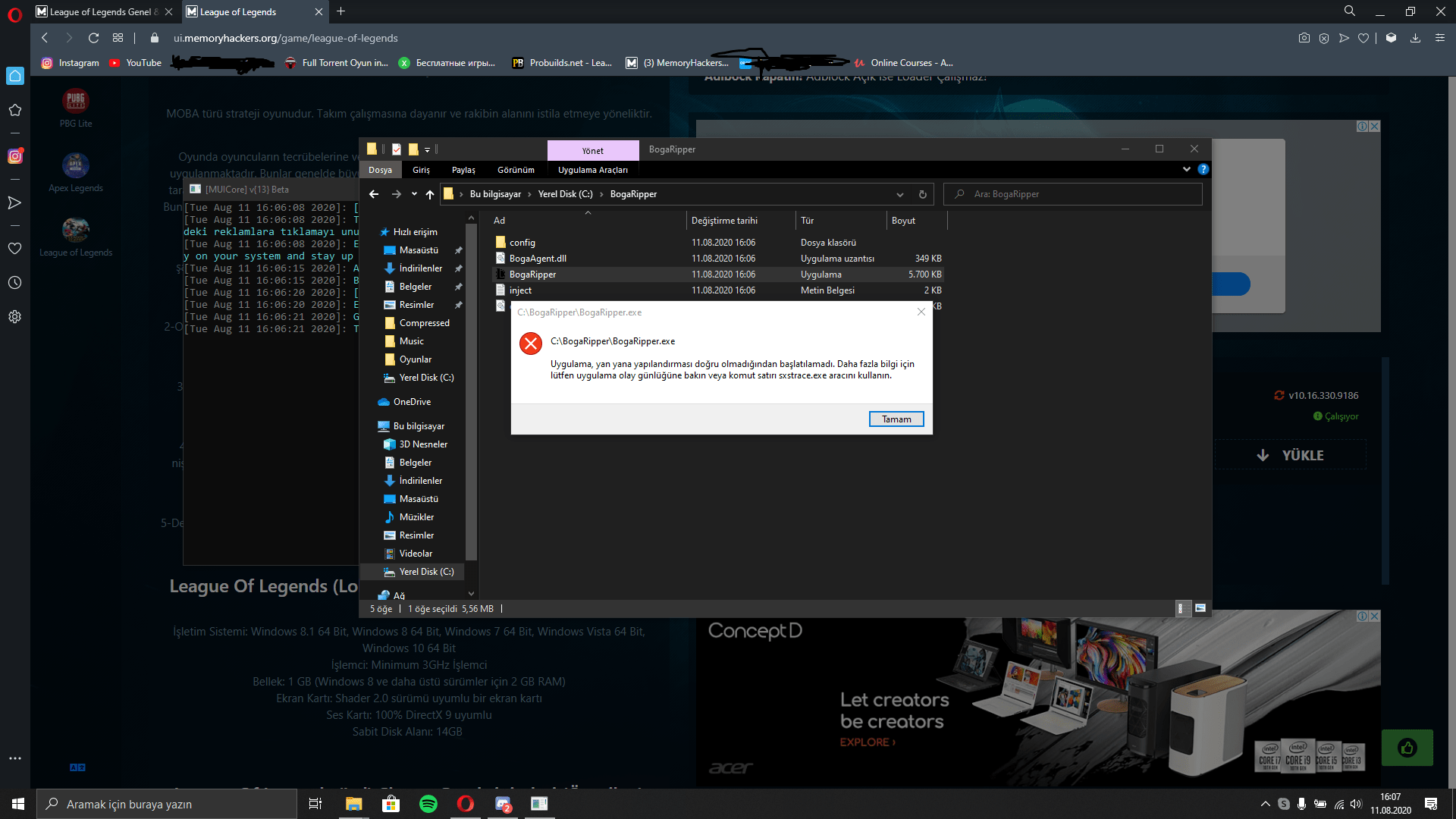Screen dimensions: 1456x819
Task: Switch to the Giriş ribbon tab
Action: [x=421, y=170]
